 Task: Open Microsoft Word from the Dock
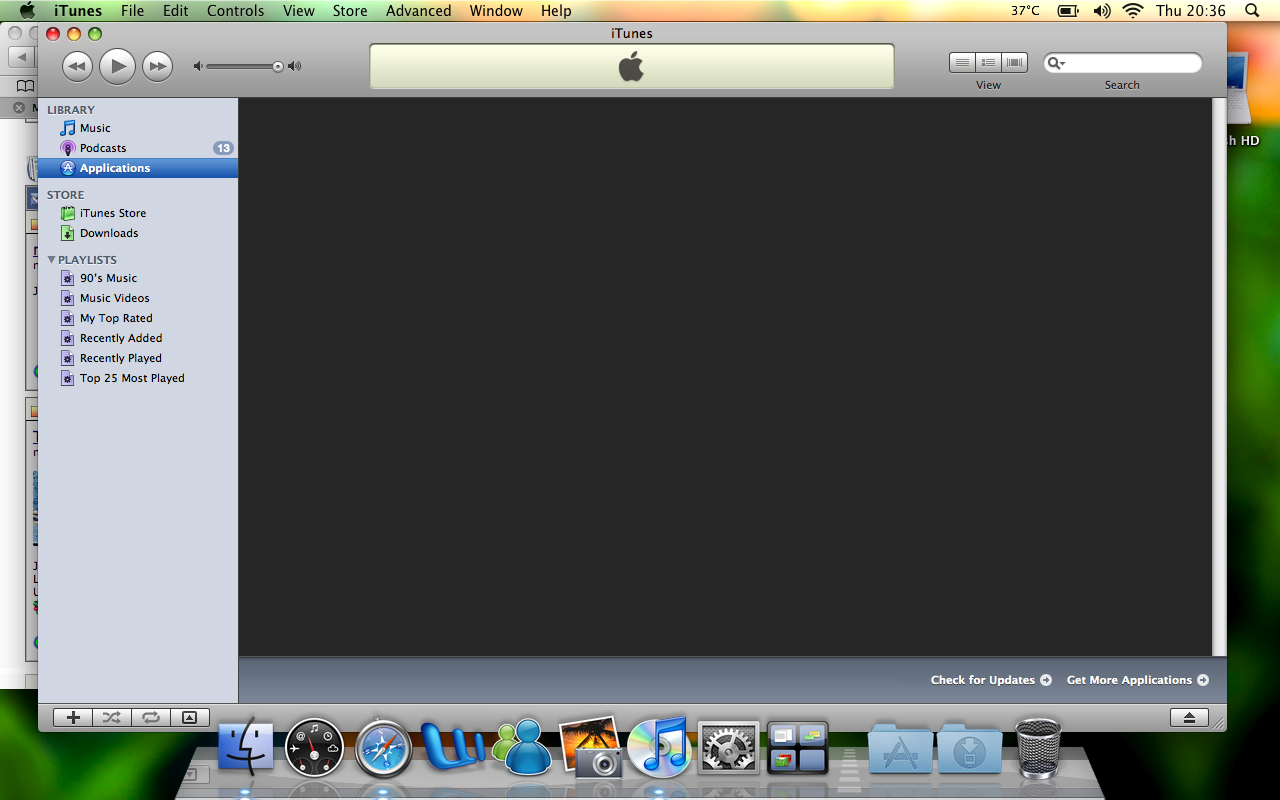(452, 746)
